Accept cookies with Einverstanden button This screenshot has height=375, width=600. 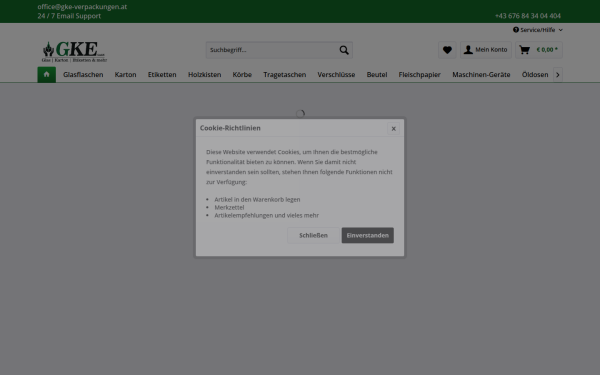pos(368,235)
